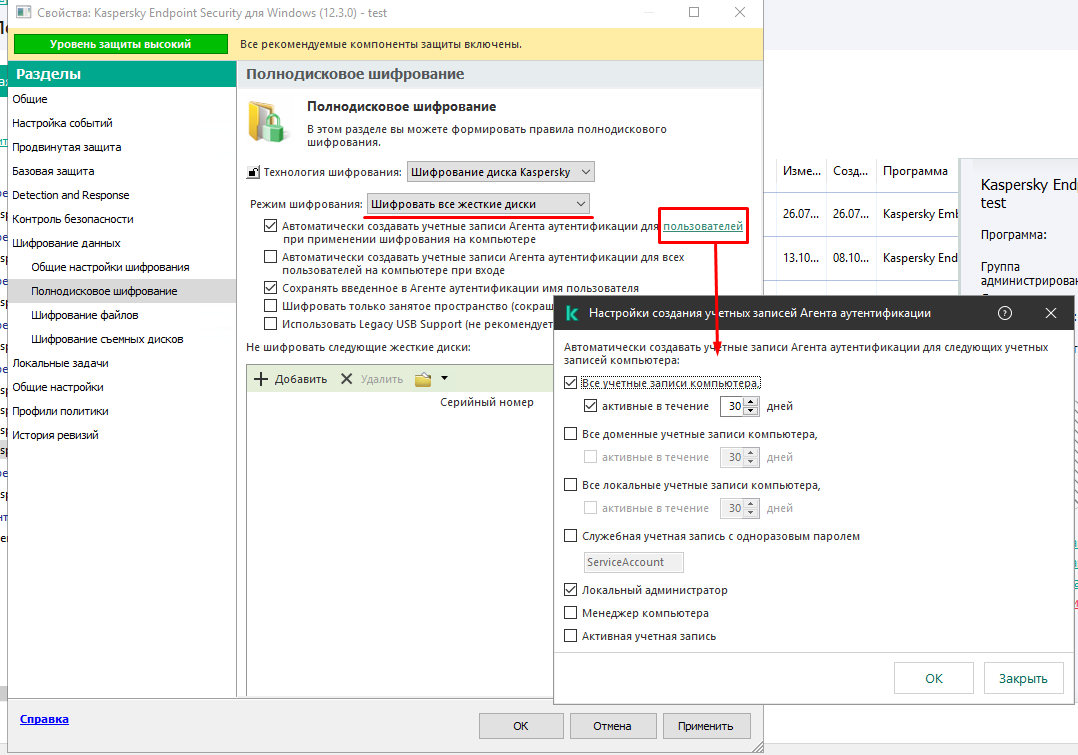Uncheck Все учетные записи компьютера
This screenshot has height=755, width=1078.
570,382
